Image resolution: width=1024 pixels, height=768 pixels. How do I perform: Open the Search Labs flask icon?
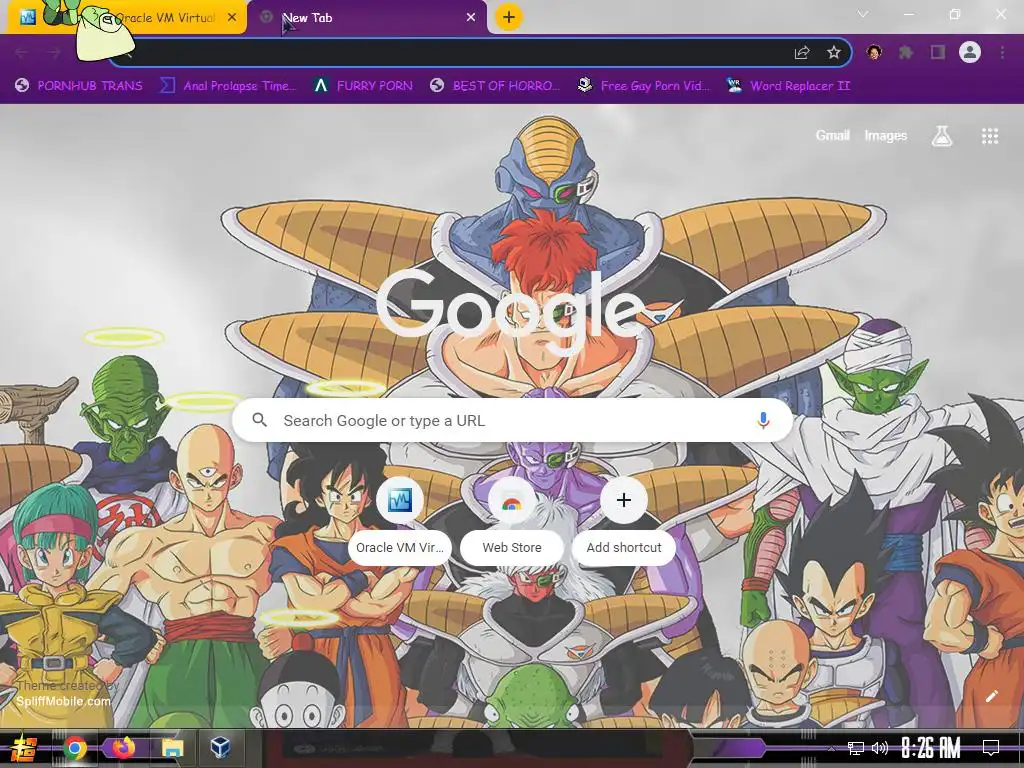click(x=942, y=136)
